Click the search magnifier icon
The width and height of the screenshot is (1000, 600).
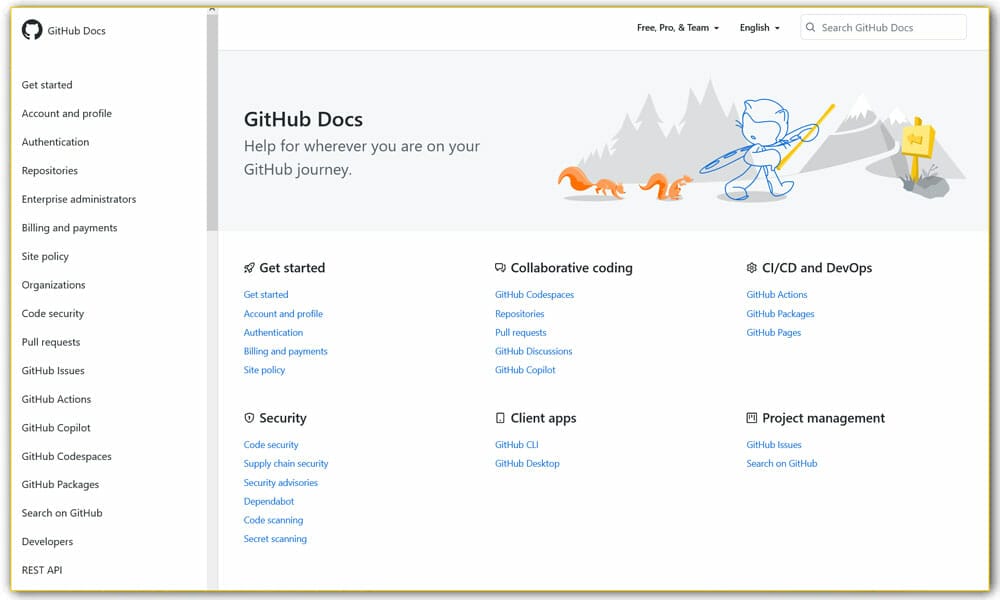(x=810, y=27)
